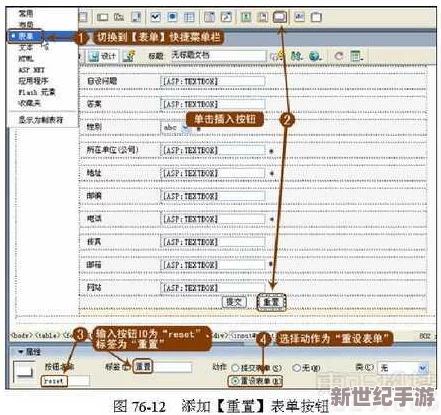Insert a Fieldset from the forms bar

[316, 17]
